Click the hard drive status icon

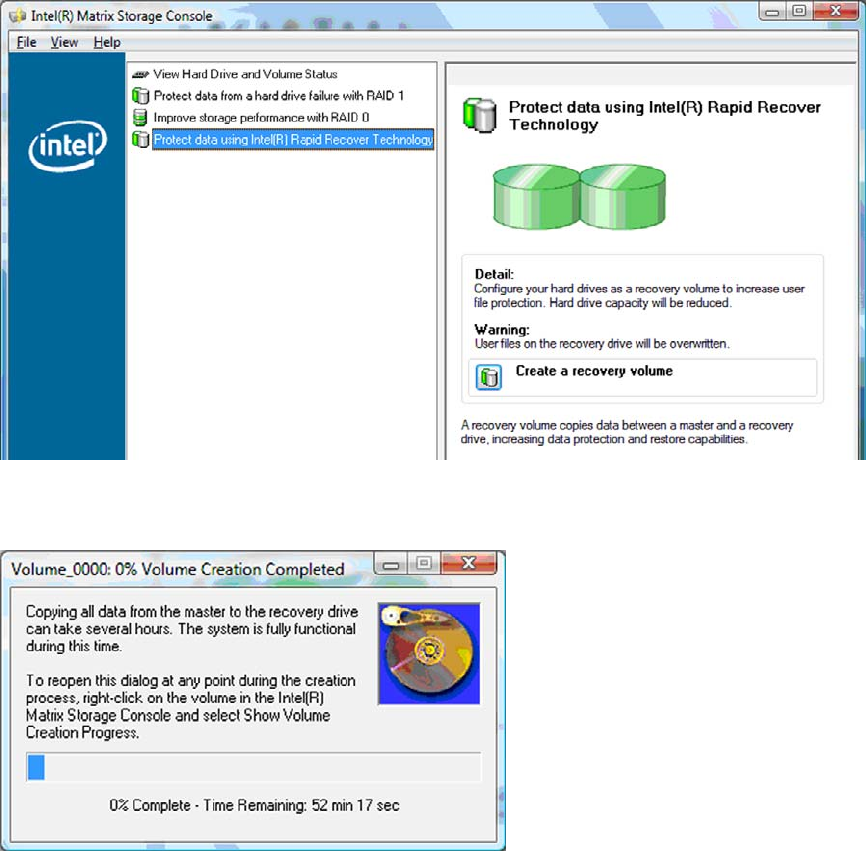[x=141, y=74]
